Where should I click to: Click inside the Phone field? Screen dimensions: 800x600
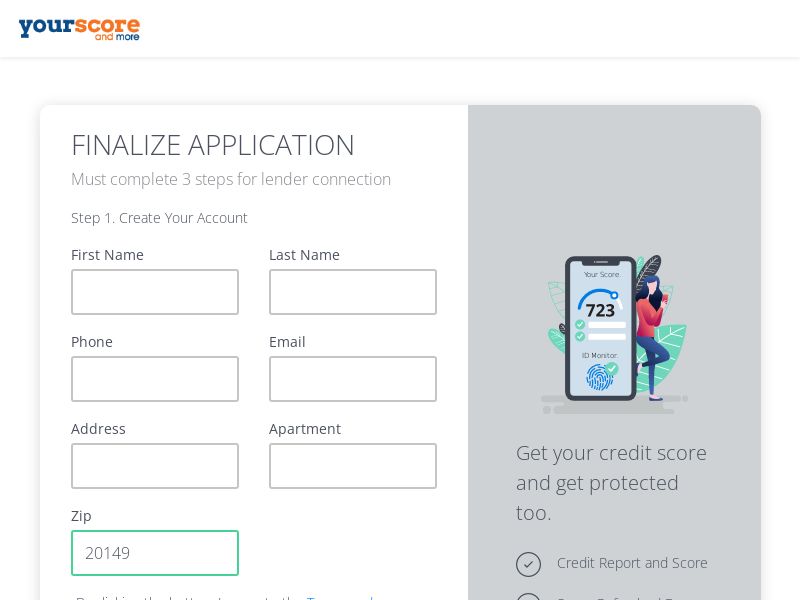point(155,379)
